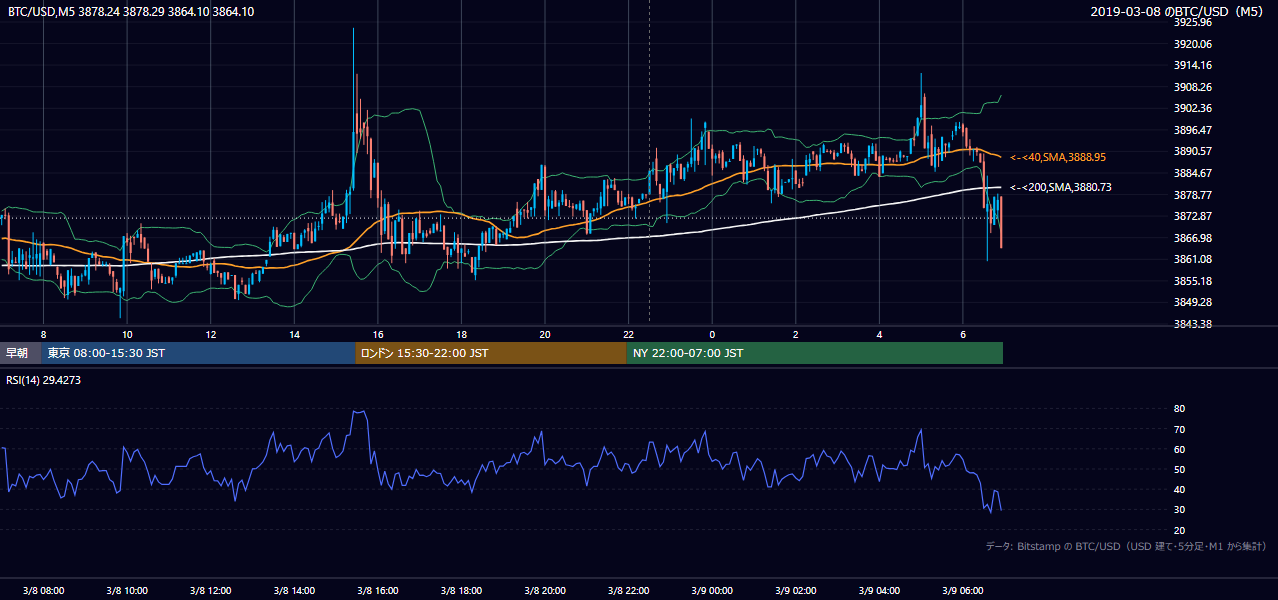This screenshot has height=600, width=1278.
Task: Click price axis label 3914.16
Action: click(1193, 65)
